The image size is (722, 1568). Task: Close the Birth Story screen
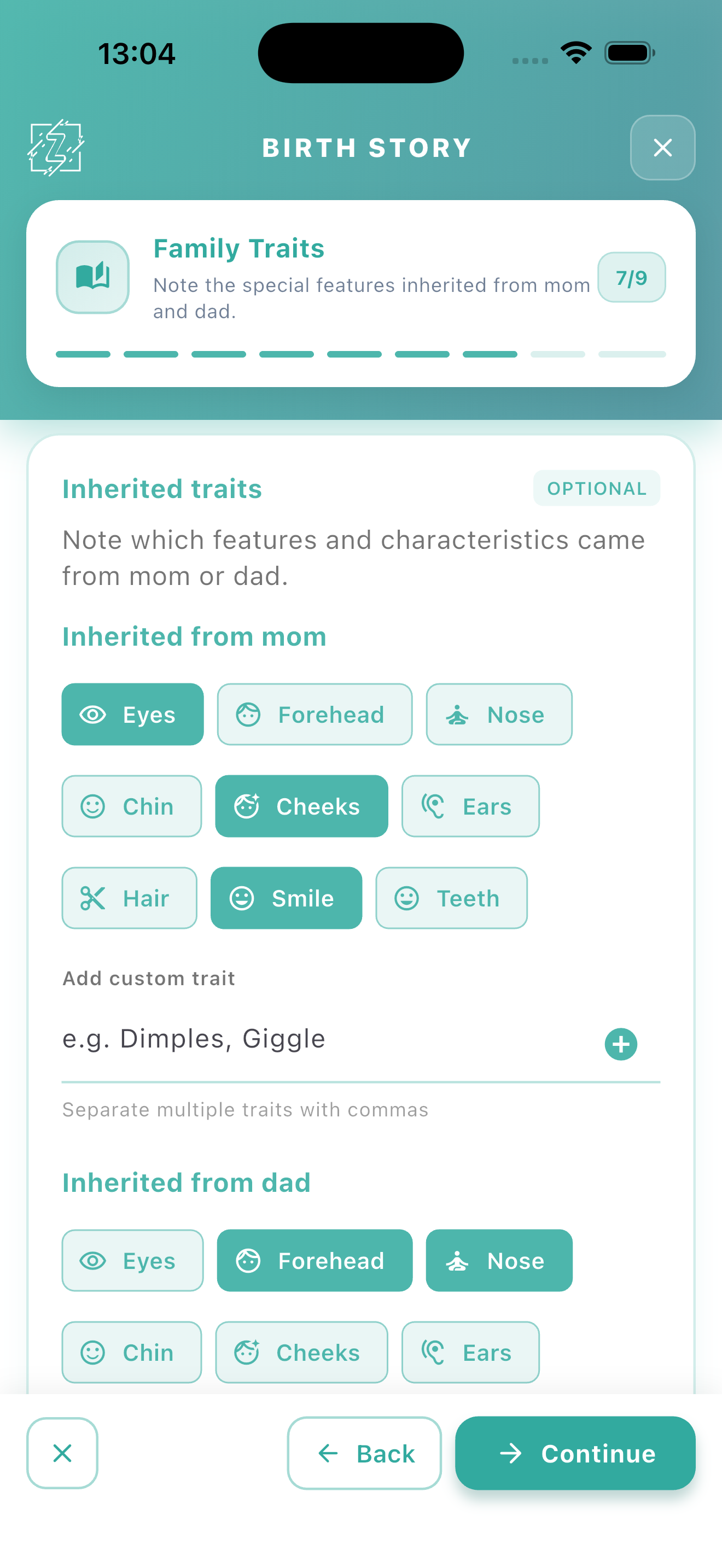662,148
